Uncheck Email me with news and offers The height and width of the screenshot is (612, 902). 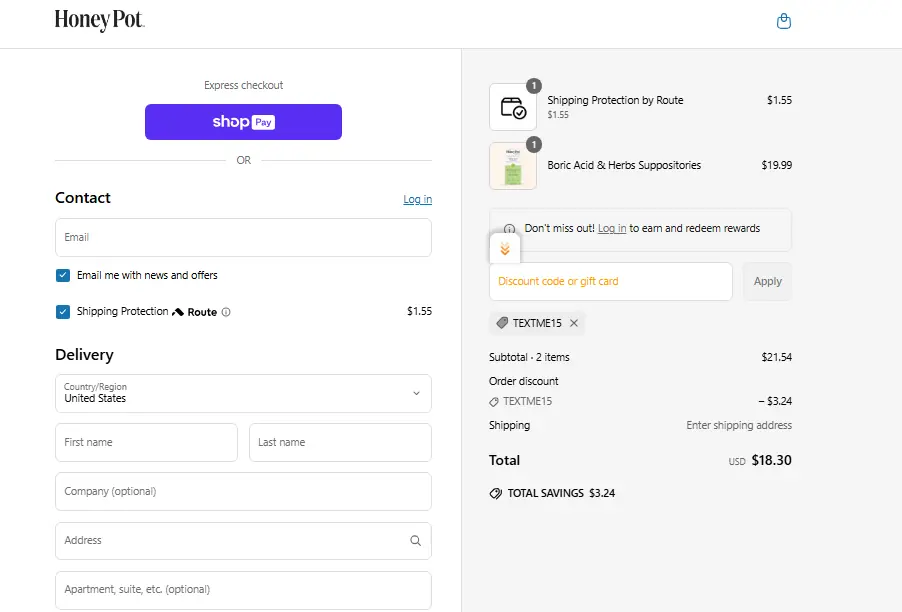point(63,276)
